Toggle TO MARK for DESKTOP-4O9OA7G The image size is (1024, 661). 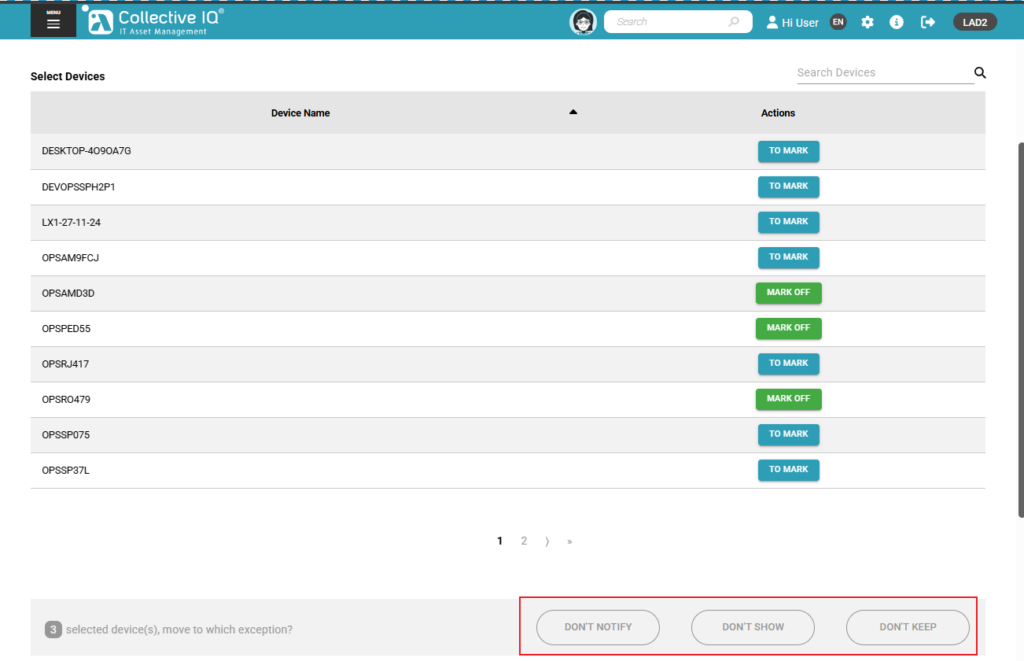click(788, 151)
